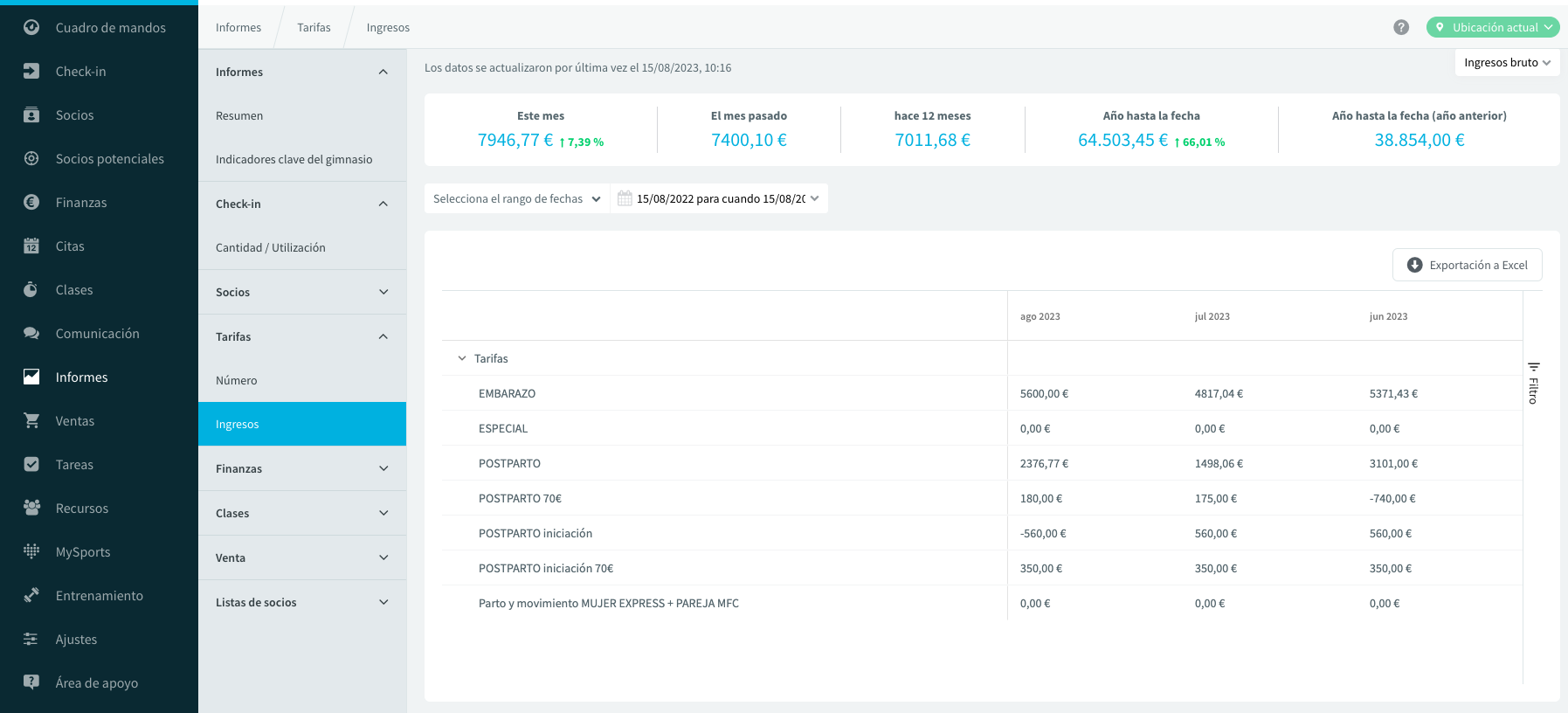Select the ESPECIAL row label

pyautogui.click(x=503, y=428)
